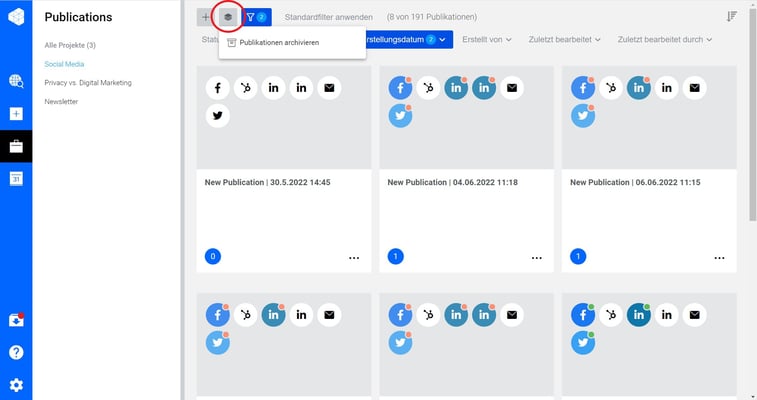
Task: Open the Zuletzt bearbeitet durch dropdown
Action: click(665, 40)
